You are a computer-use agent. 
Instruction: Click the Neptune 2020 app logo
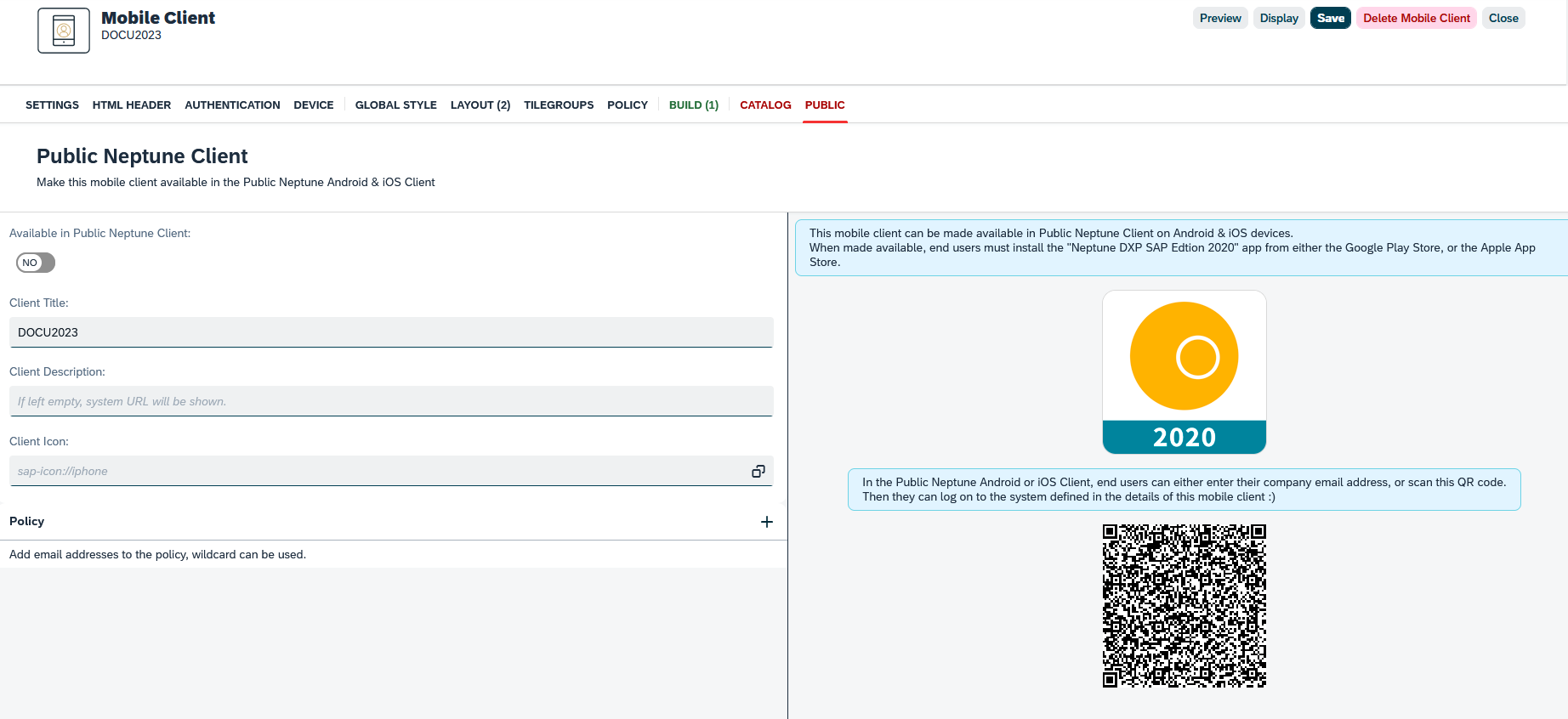tap(1185, 372)
